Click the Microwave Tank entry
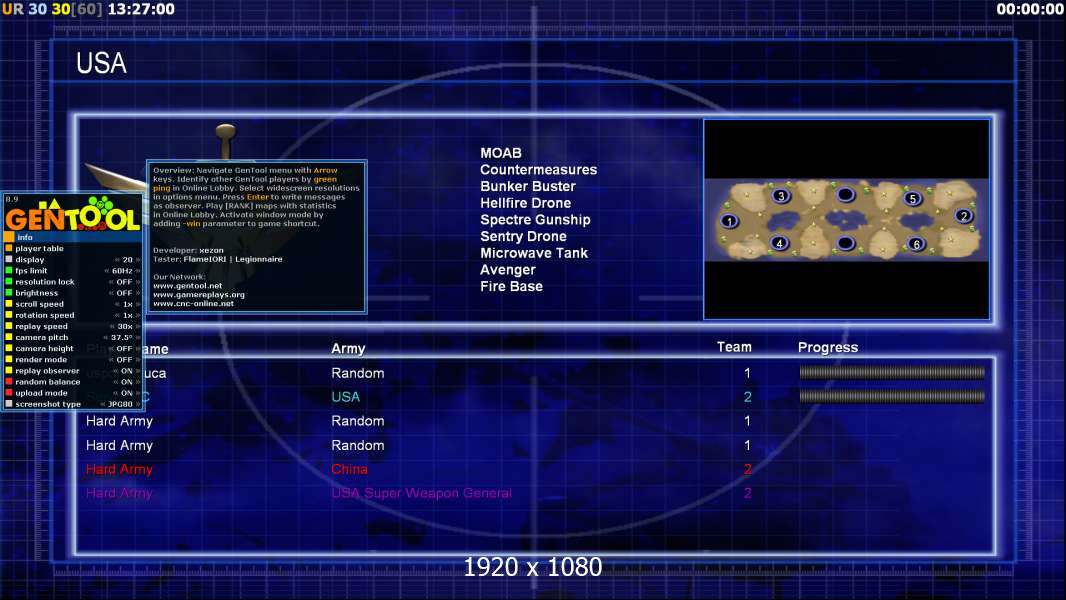1066x600 pixels. (534, 253)
